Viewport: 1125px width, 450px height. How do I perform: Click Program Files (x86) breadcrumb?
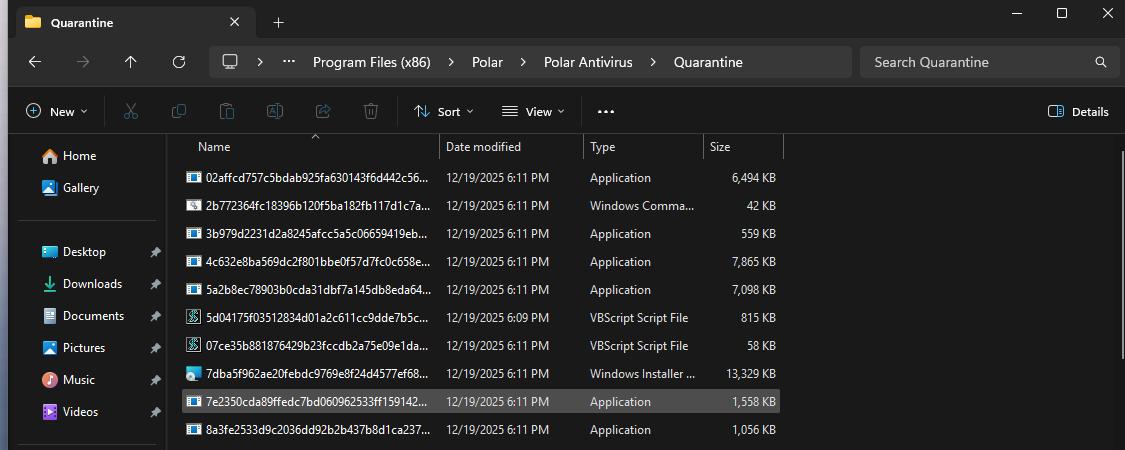pos(371,62)
